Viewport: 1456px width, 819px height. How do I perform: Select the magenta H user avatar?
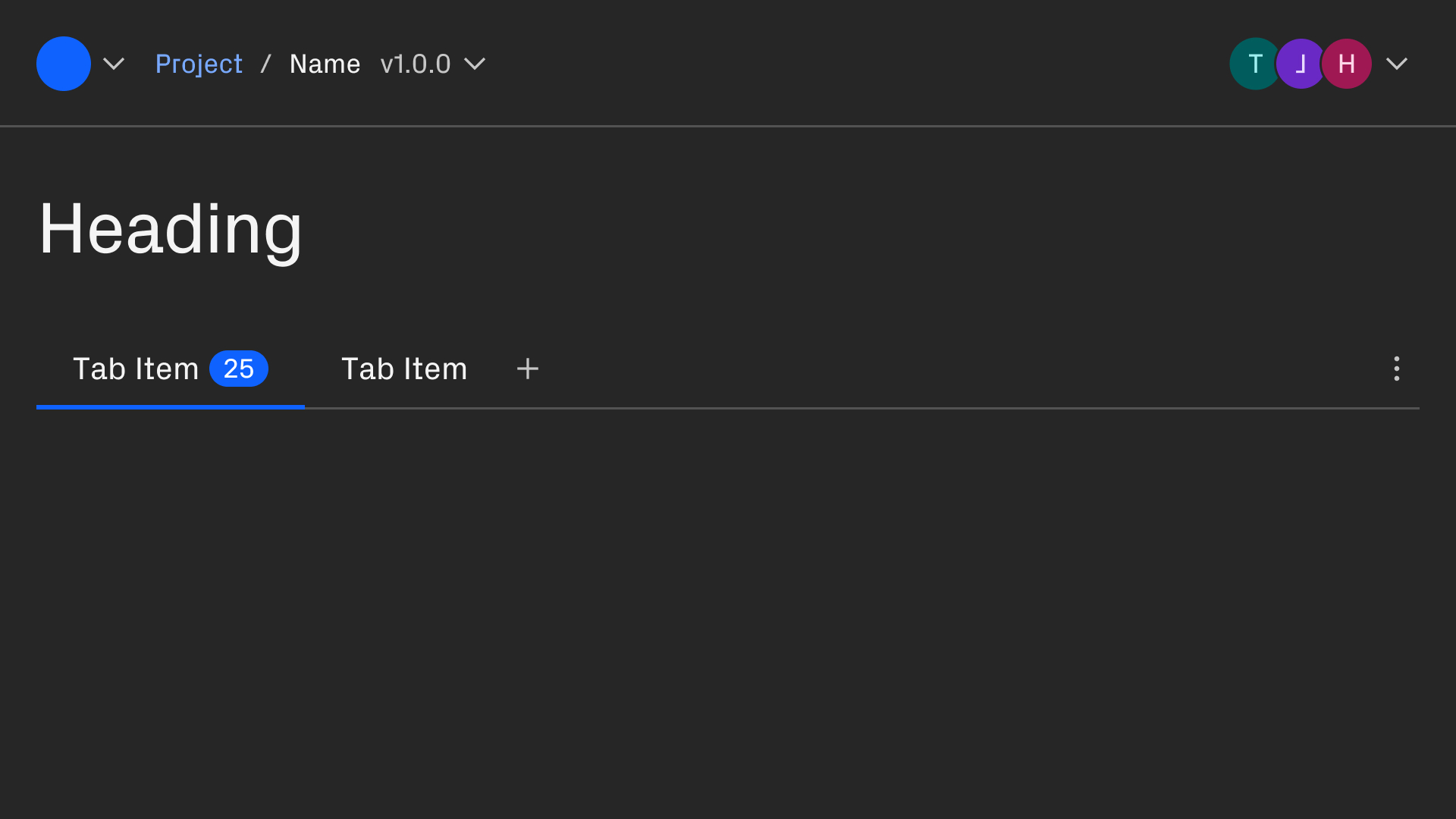(1348, 64)
